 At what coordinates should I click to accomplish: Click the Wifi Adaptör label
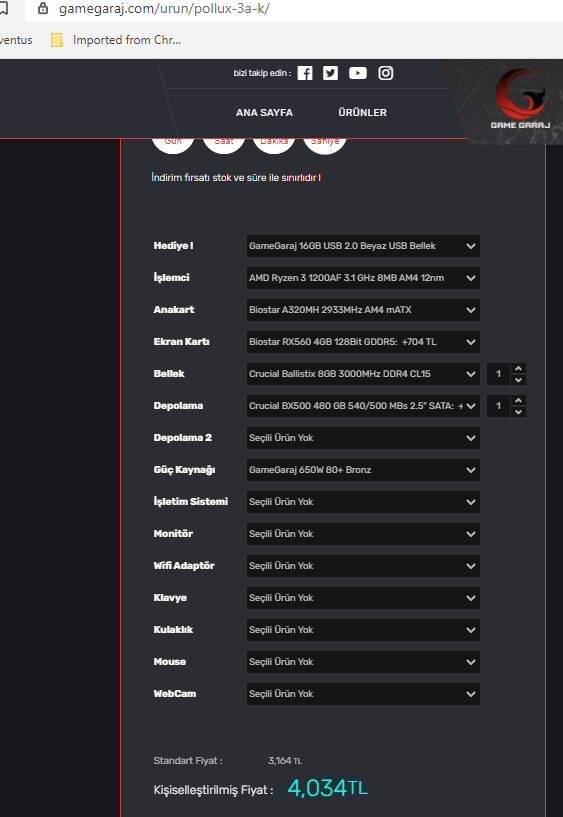(x=184, y=566)
